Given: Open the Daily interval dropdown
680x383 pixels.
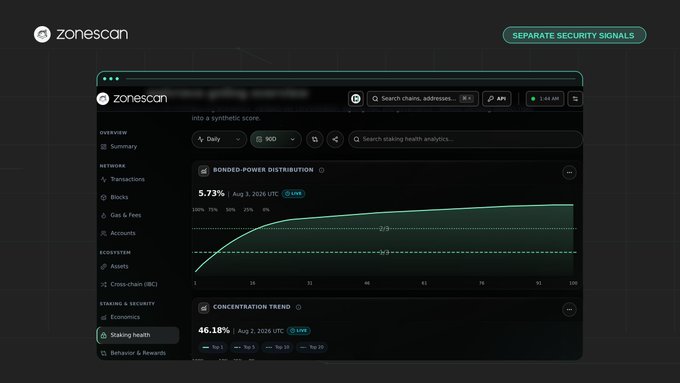Looking at the screenshot, I should click(x=219, y=139).
